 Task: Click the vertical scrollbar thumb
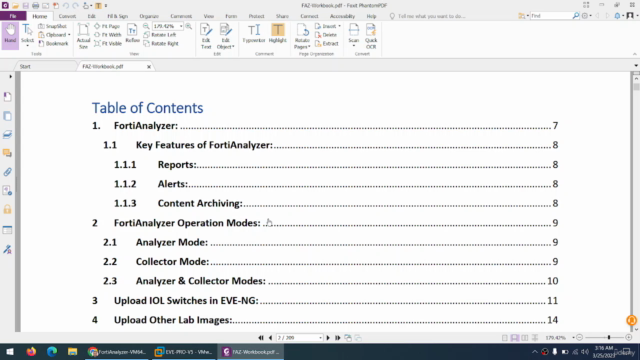click(x=636, y=87)
